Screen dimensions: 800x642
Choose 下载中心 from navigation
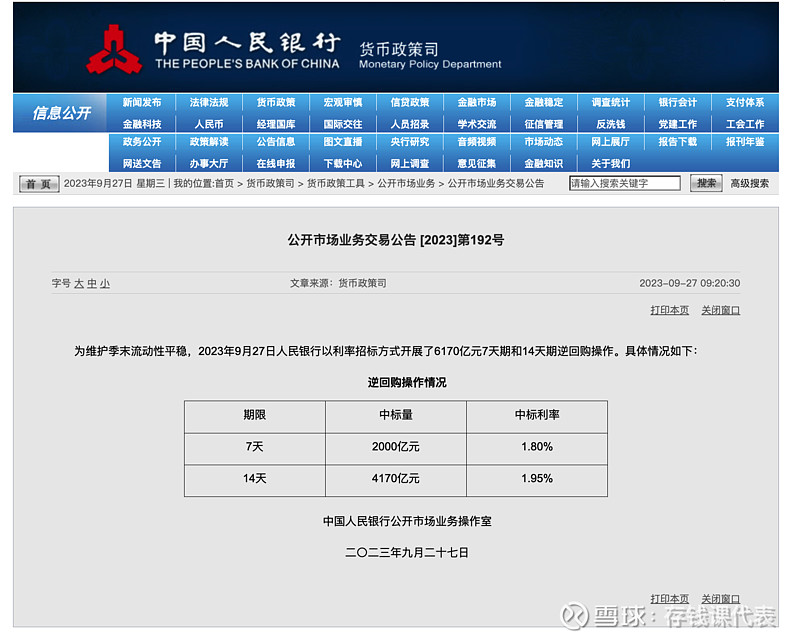343,163
